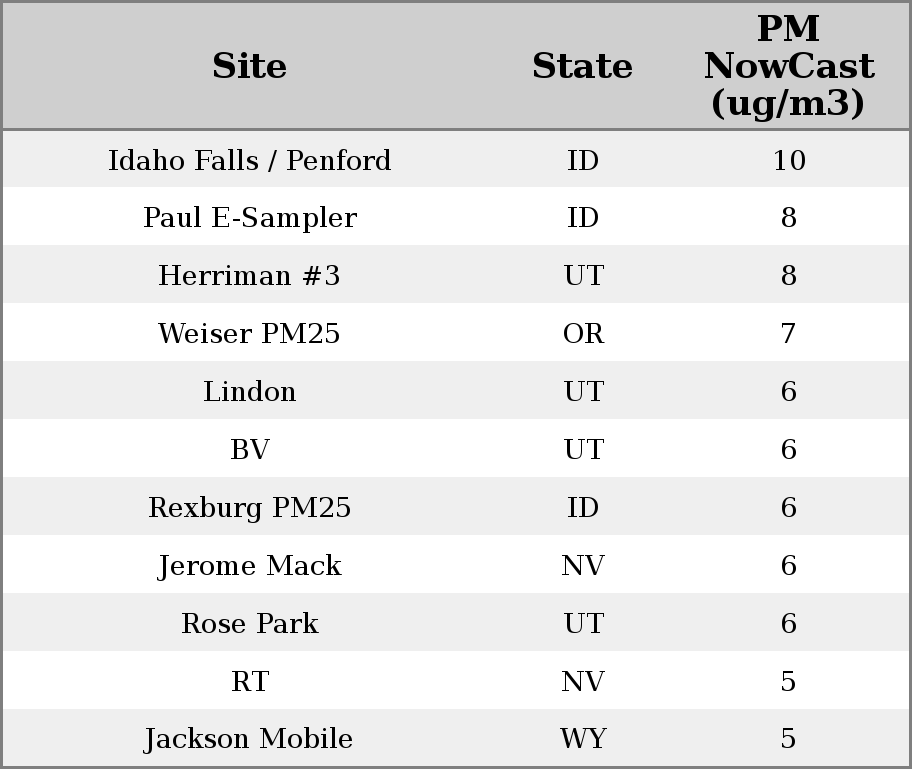
Task: Click the Rose Park site cell
Action: 249,624
